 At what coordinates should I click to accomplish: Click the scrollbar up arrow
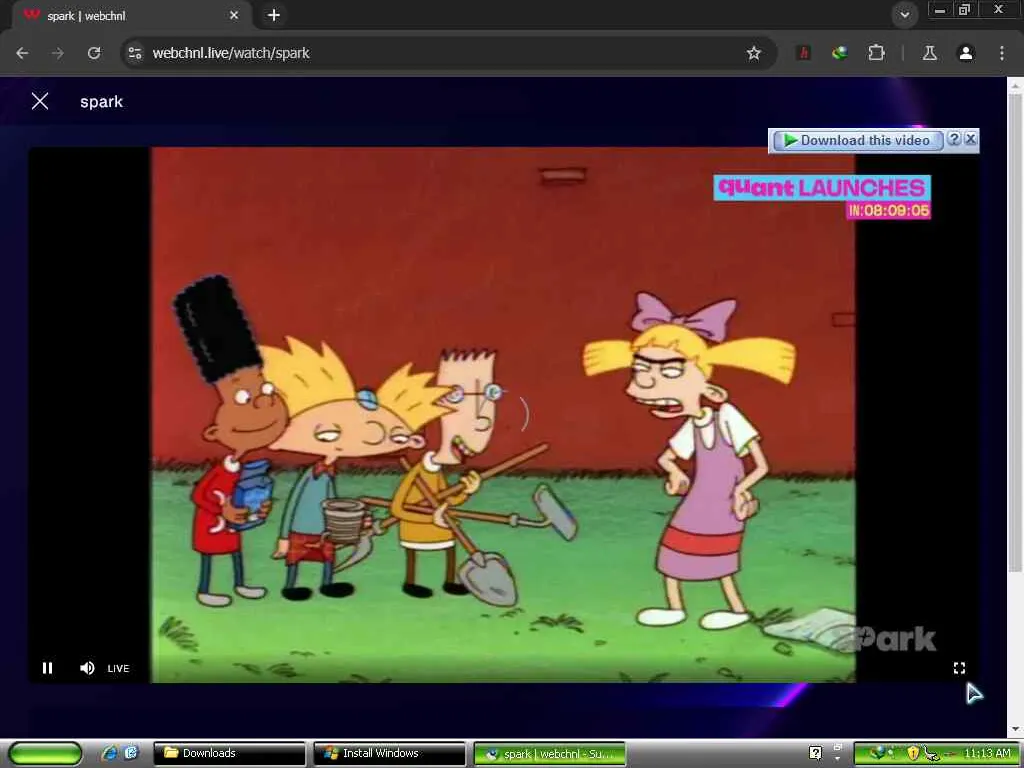(x=1016, y=85)
